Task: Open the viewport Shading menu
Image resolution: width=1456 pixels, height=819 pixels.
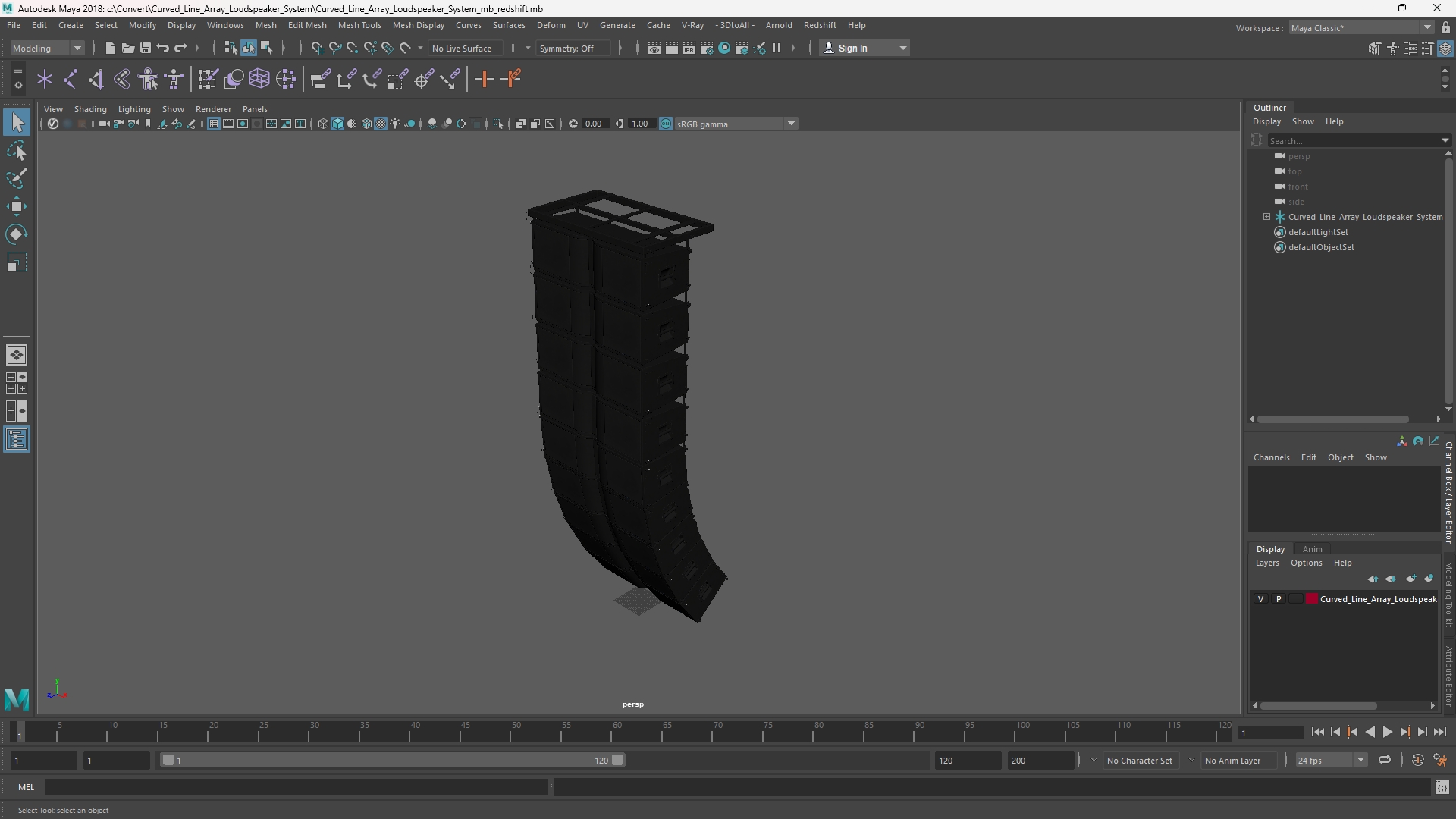Action: pos(90,109)
